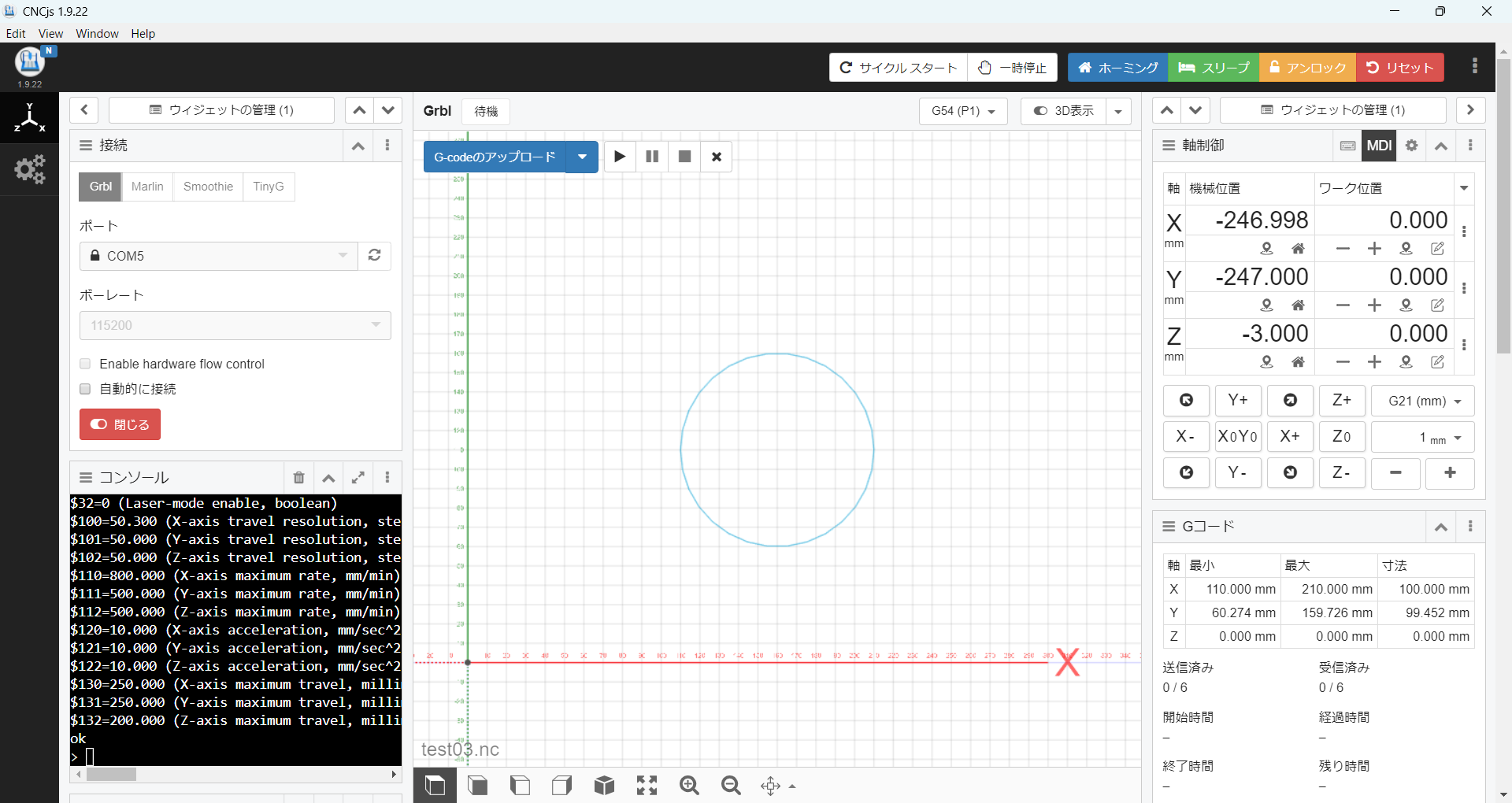Click the ホーミング homing button
1512x803 pixels.
1117,68
